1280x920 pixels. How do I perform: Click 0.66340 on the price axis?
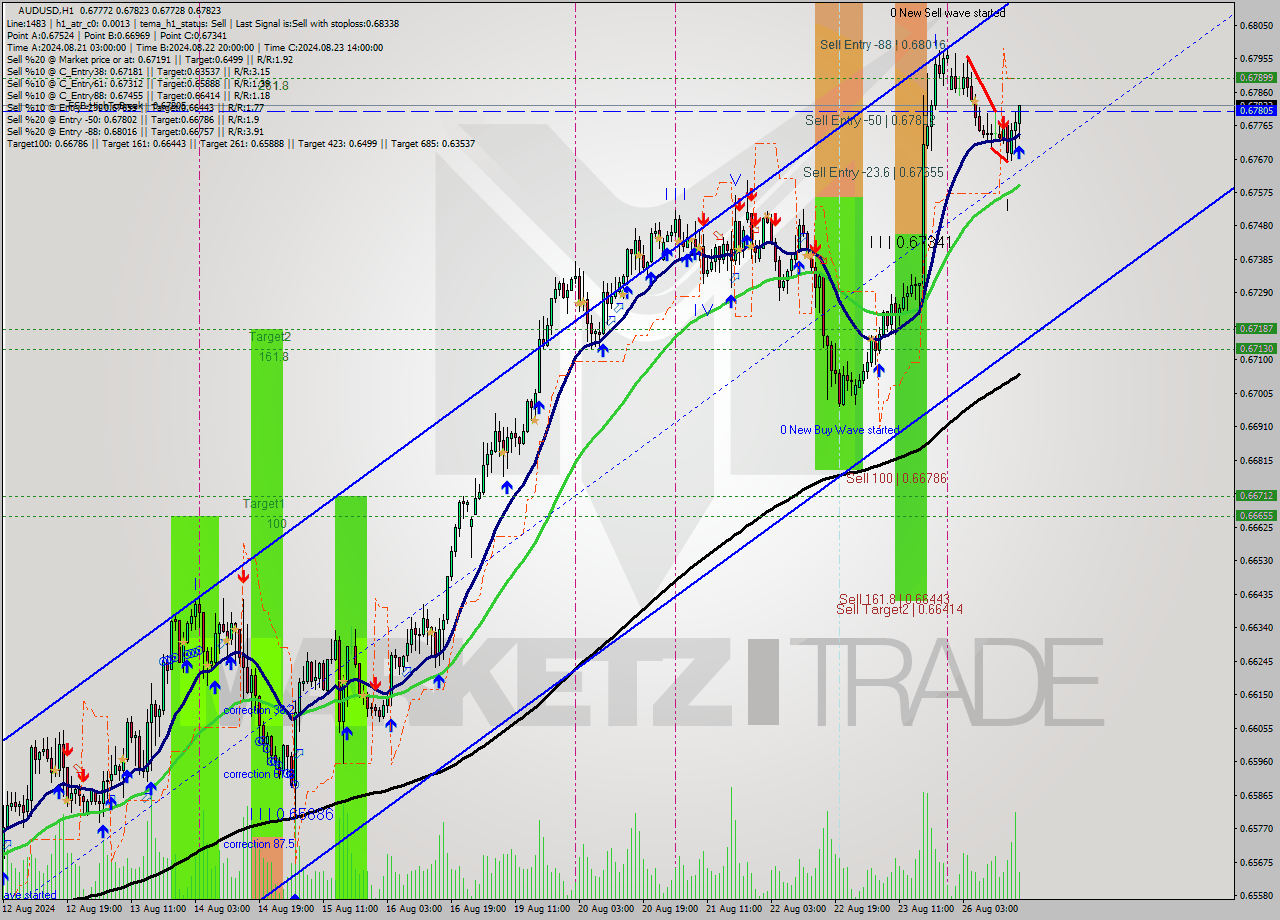tap(1256, 628)
